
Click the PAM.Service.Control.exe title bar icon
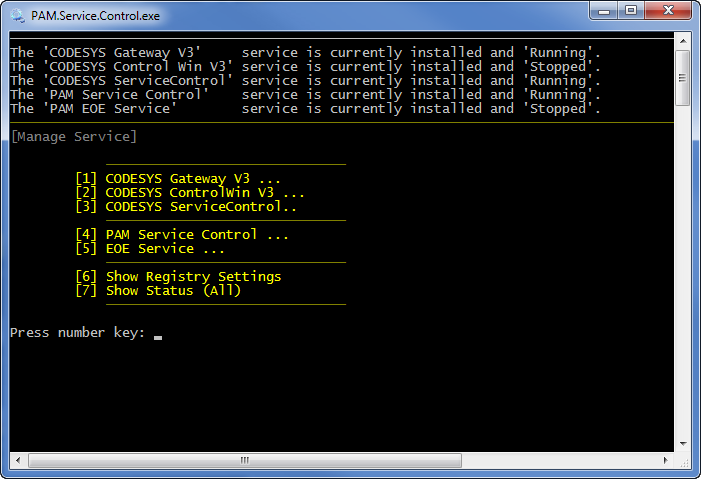(x=17, y=16)
